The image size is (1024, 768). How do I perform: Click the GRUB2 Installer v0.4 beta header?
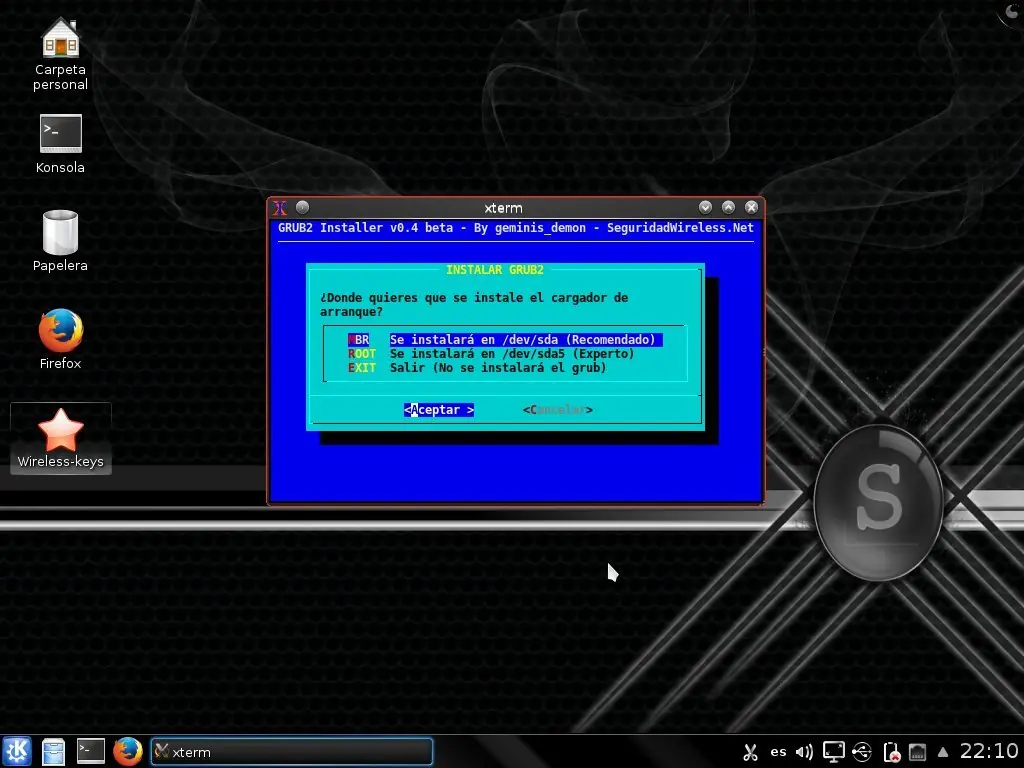[515, 228]
